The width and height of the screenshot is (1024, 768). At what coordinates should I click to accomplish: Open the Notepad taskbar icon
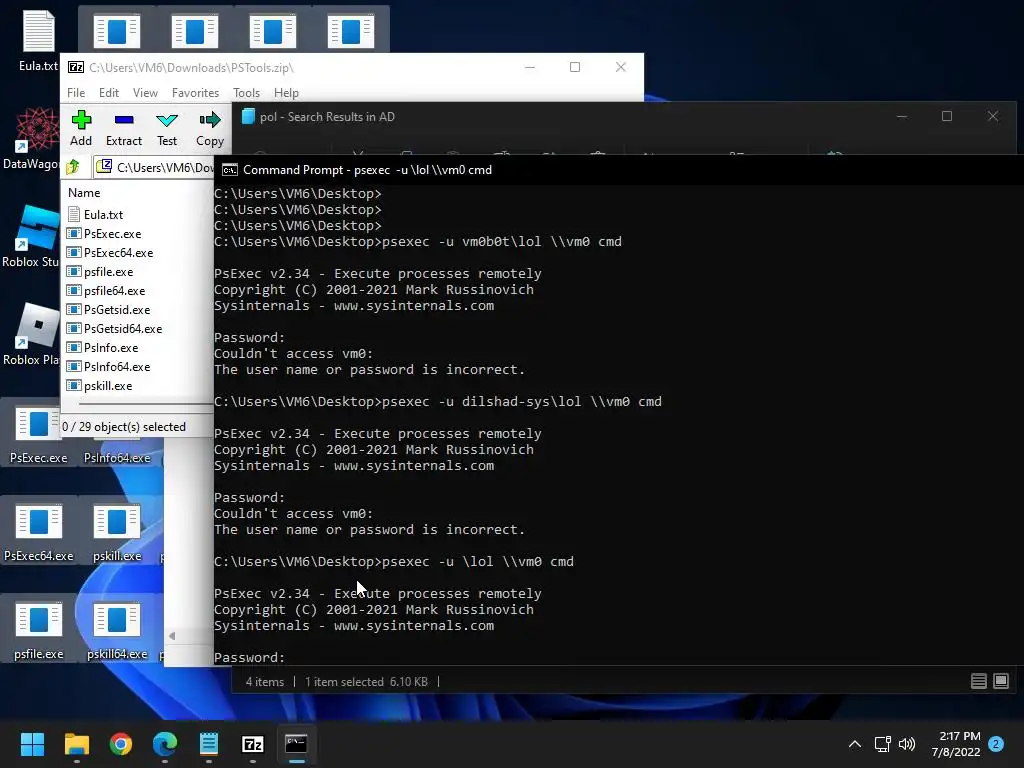pos(209,744)
